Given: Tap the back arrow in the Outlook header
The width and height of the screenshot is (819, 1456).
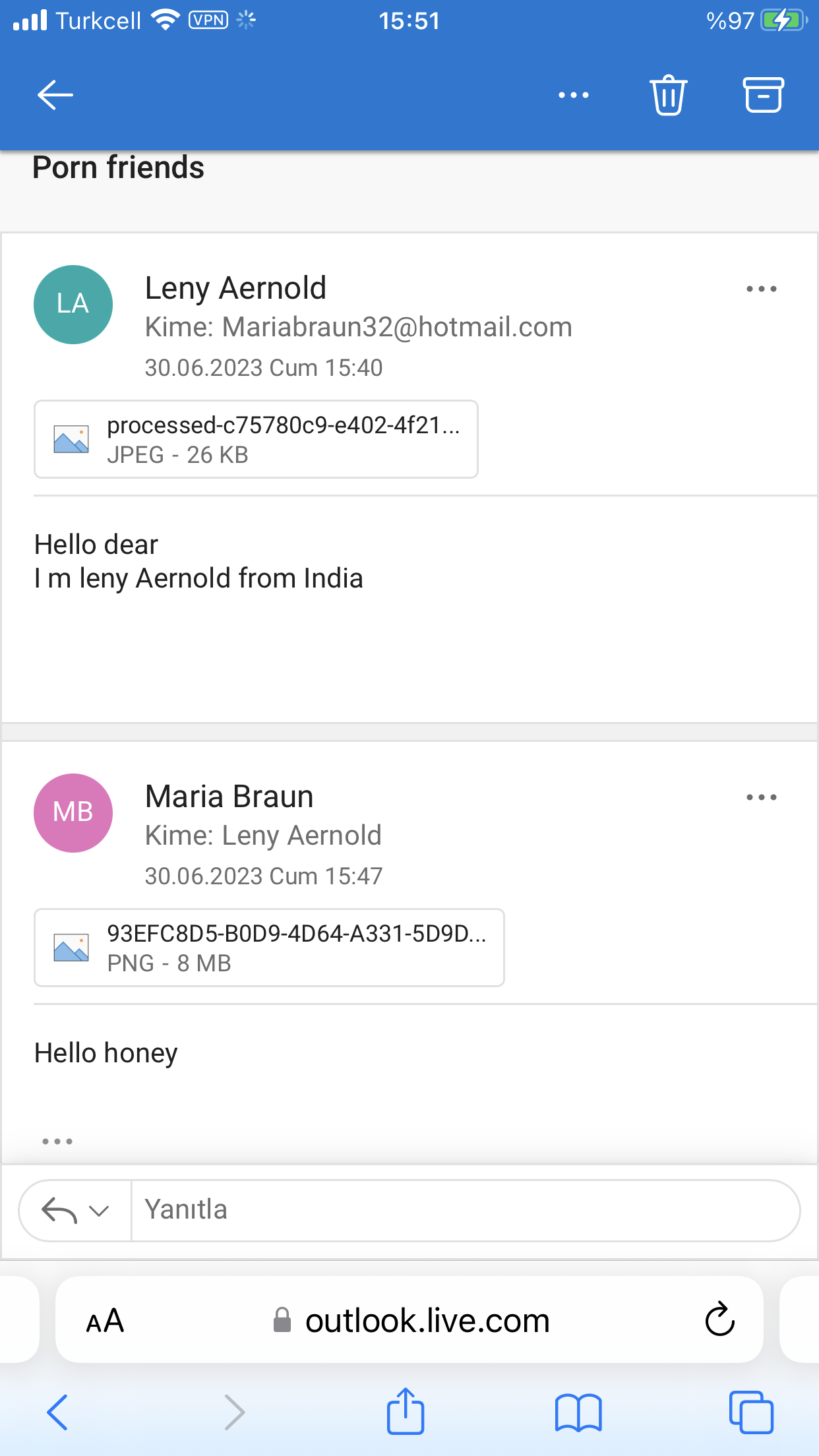Looking at the screenshot, I should 55,95.
